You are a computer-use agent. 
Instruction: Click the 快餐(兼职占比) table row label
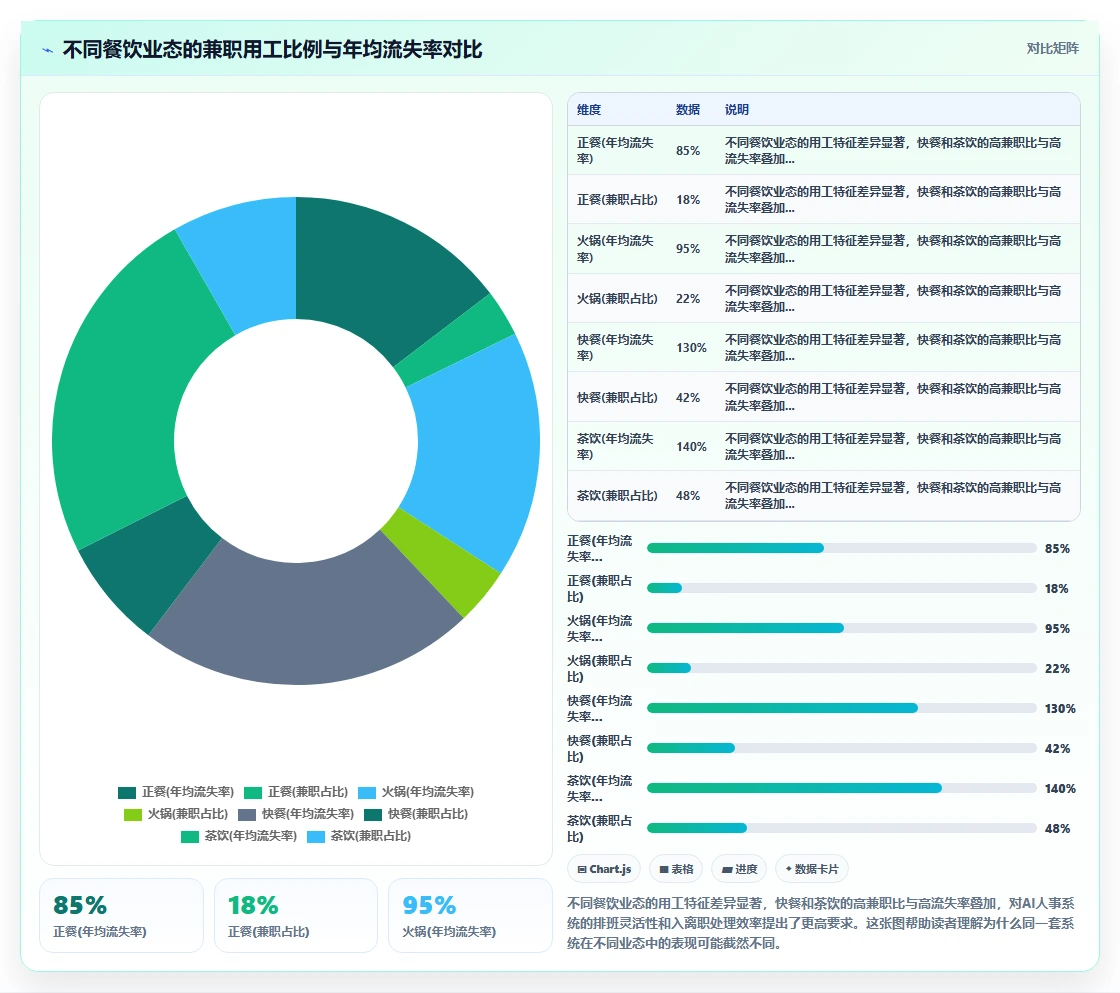[617, 397]
